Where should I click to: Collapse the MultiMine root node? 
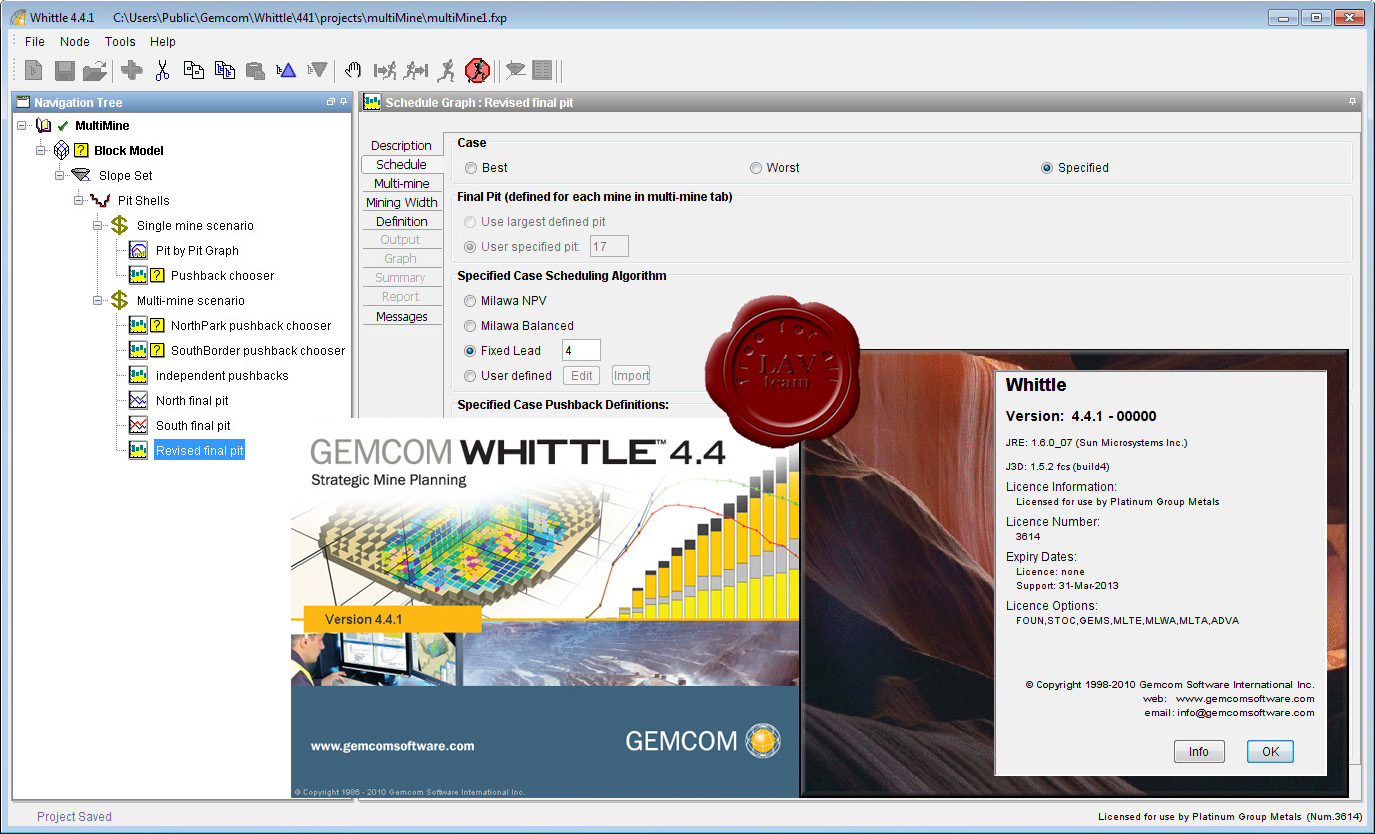click(x=23, y=126)
